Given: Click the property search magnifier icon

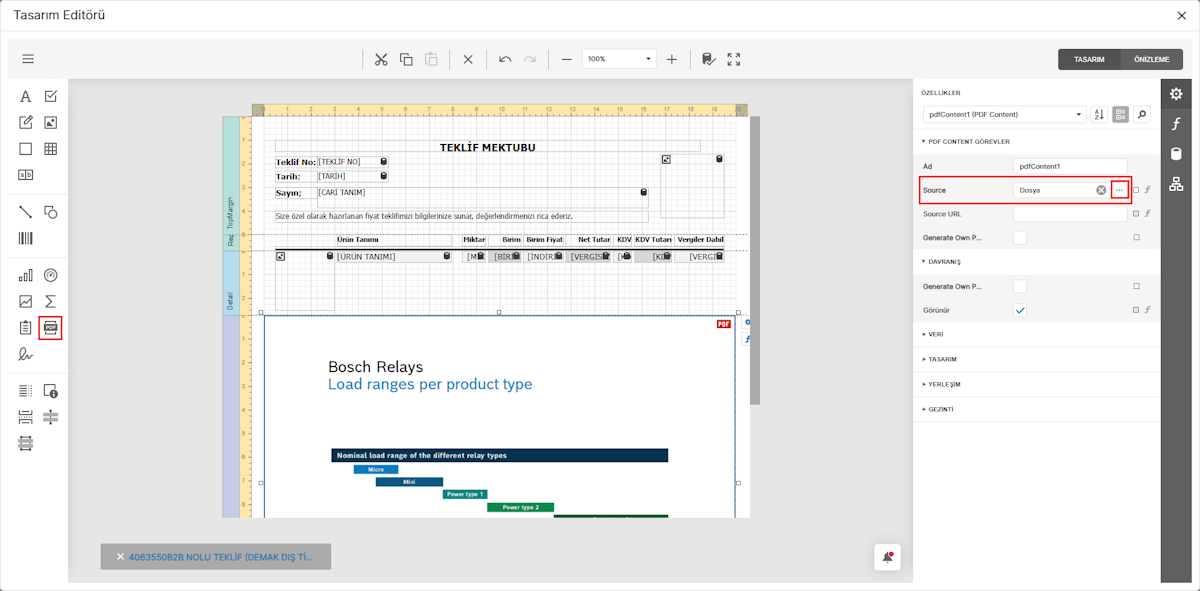Looking at the screenshot, I should (x=1142, y=115).
